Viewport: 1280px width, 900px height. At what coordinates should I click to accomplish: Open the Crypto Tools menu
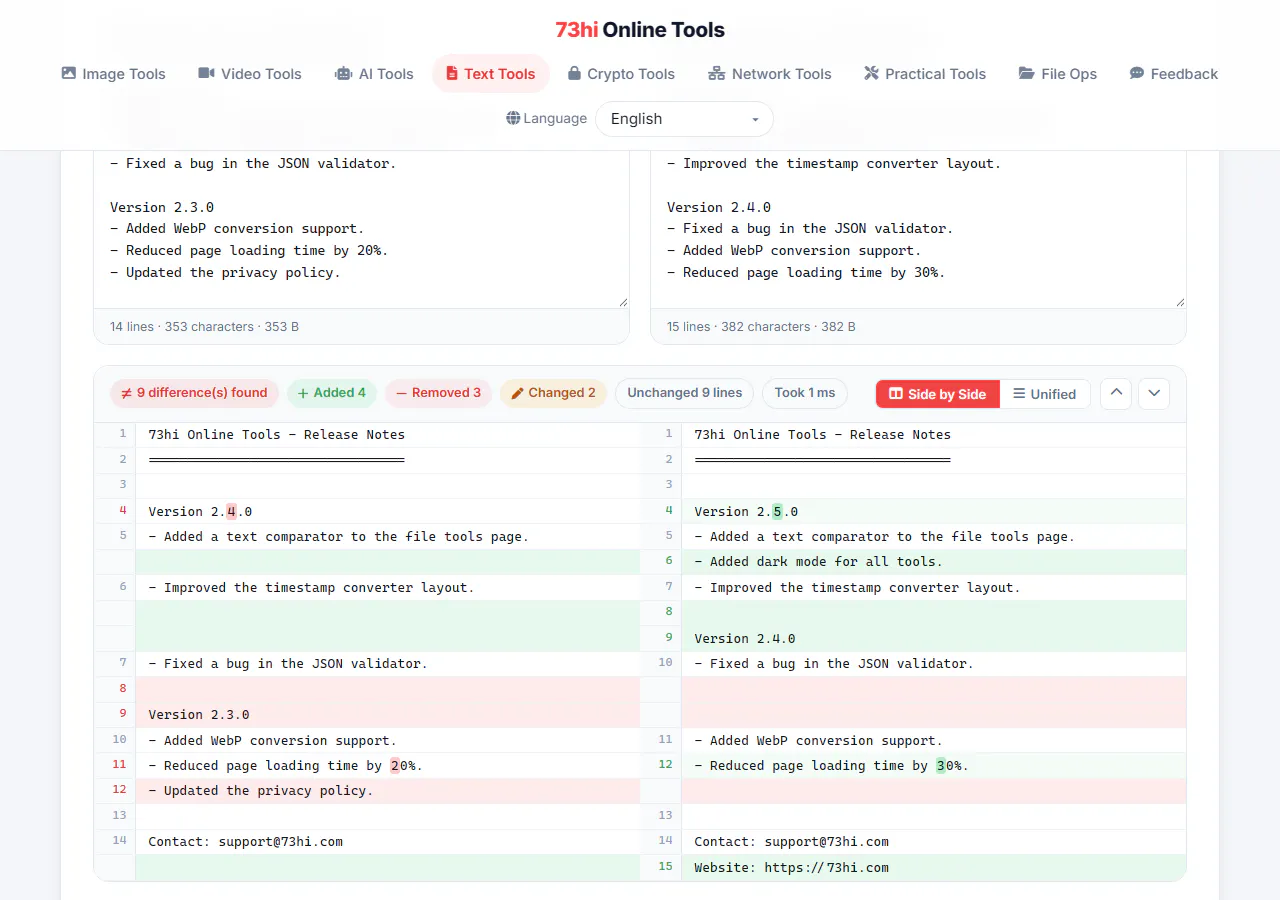(x=621, y=74)
